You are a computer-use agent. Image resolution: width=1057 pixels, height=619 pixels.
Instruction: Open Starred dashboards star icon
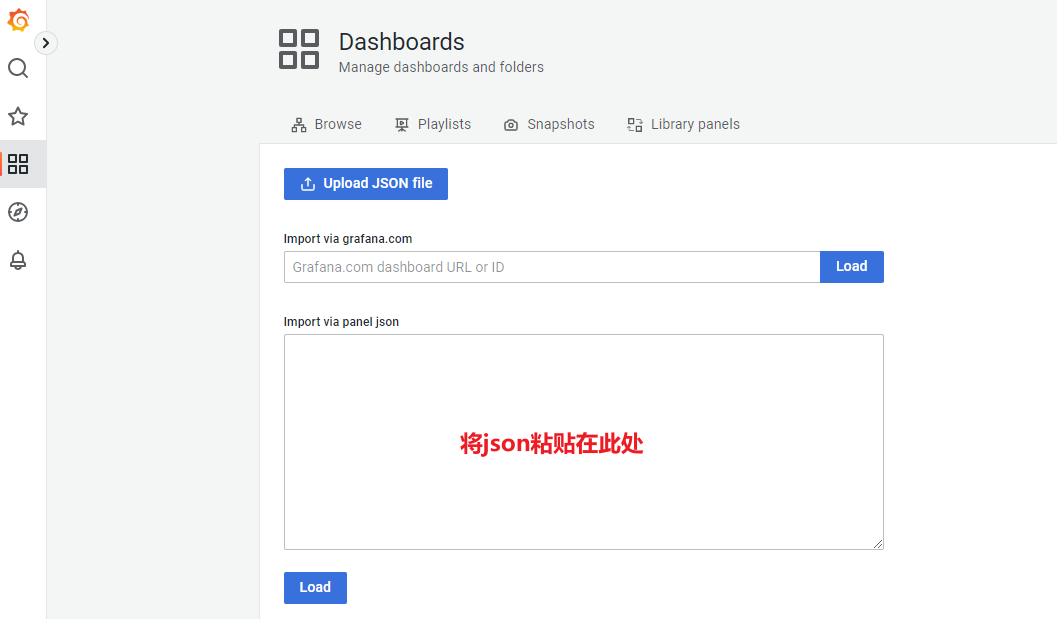18,116
